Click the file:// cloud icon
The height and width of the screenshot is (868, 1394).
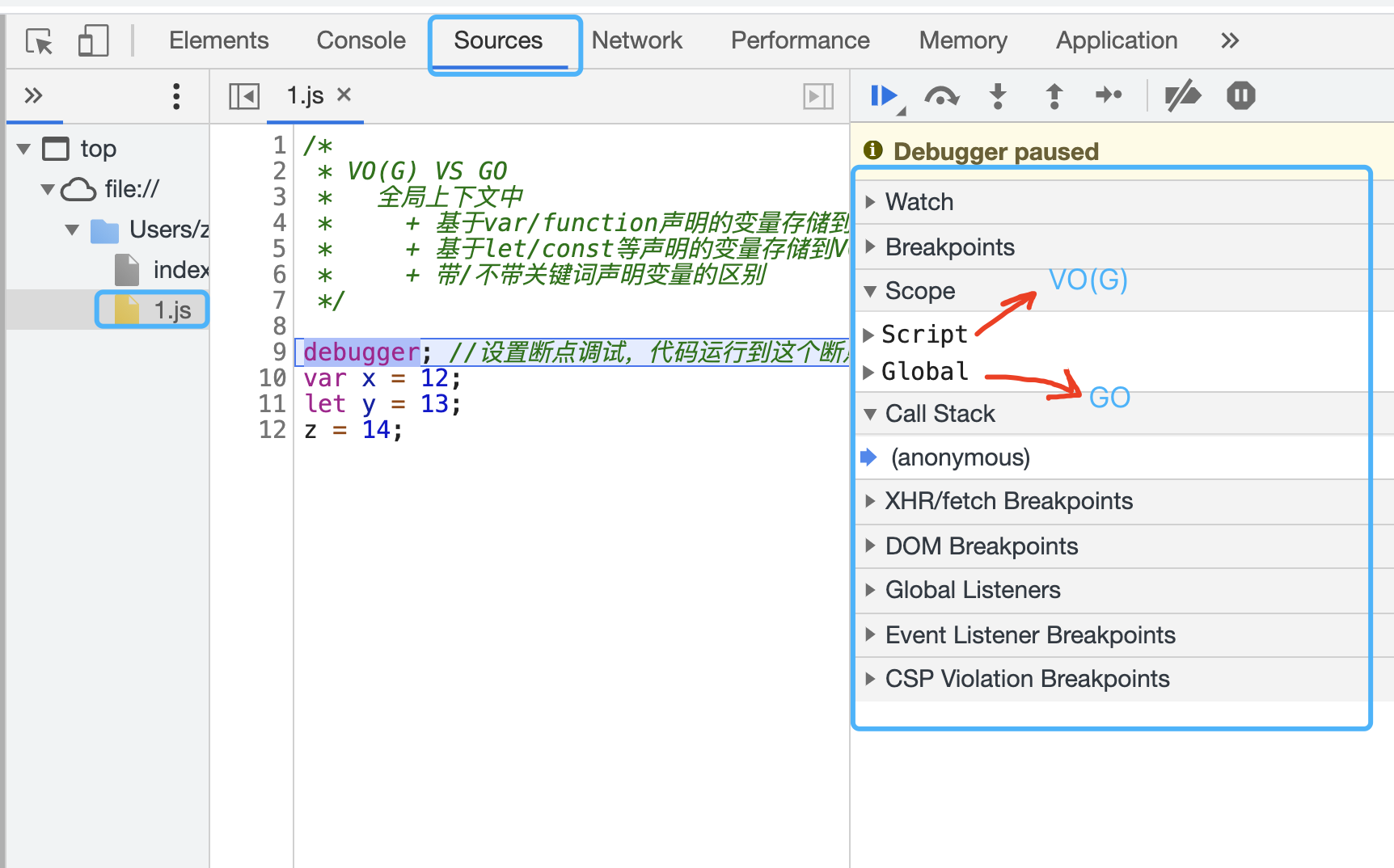point(78,189)
